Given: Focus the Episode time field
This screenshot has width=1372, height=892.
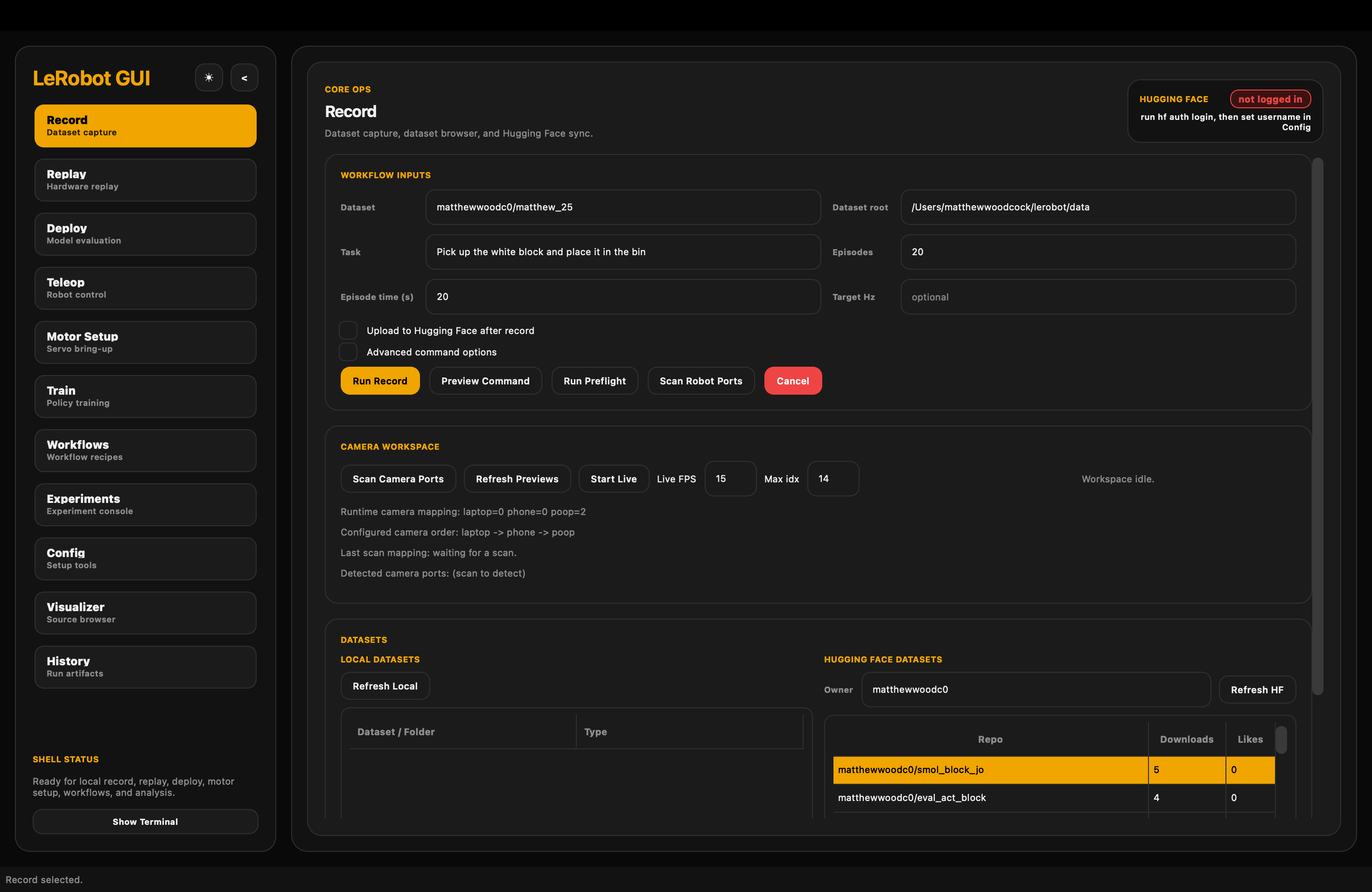Looking at the screenshot, I should pos(623,297).
